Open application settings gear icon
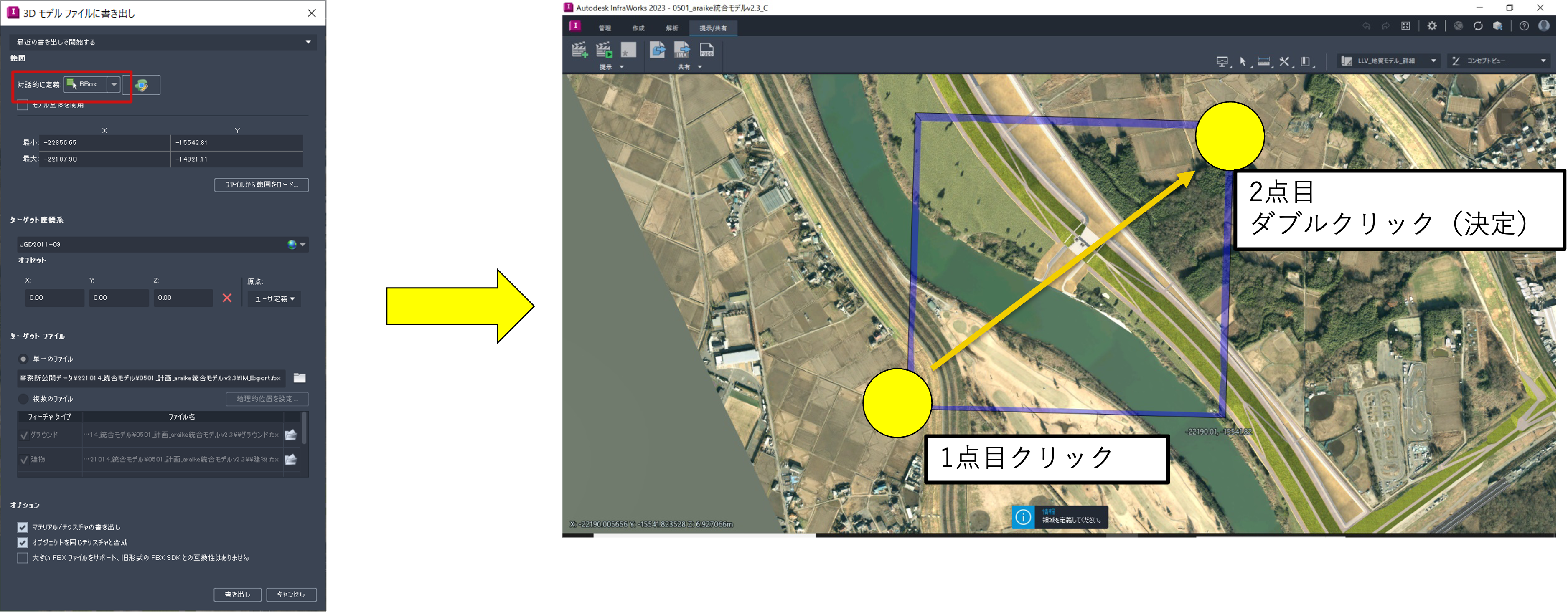The height and width of the screenshot is (612, 1568). point(1432,26)
